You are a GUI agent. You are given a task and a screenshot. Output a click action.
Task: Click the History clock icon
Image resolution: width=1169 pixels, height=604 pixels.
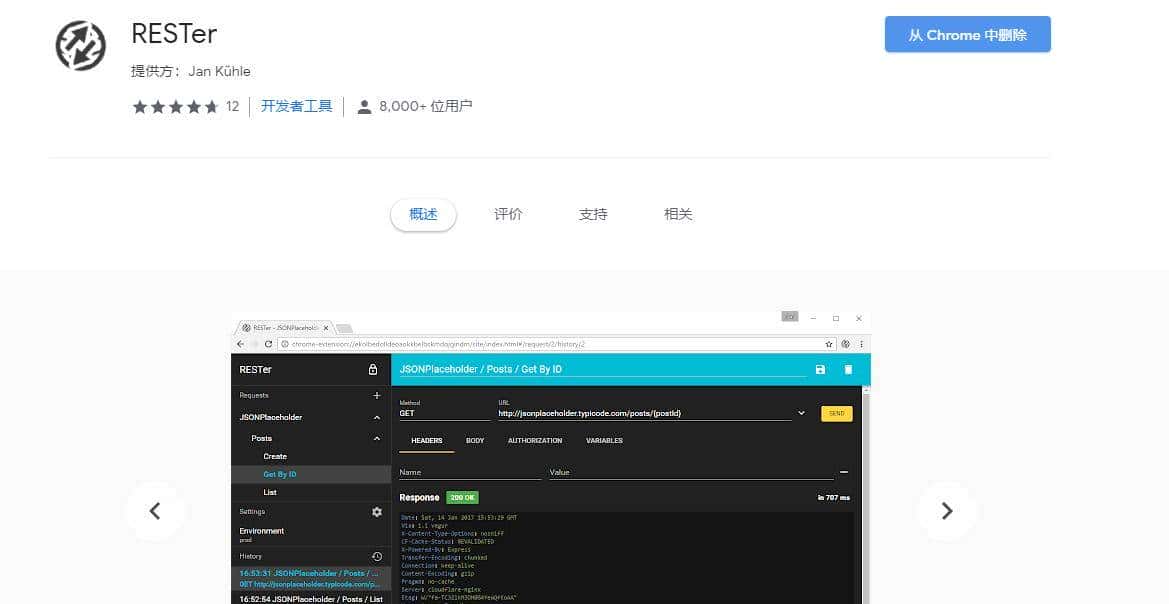[x=377, y=556]
